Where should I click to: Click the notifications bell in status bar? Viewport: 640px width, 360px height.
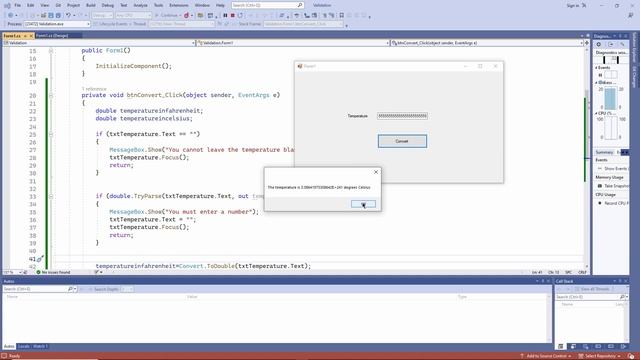[631, 356]
